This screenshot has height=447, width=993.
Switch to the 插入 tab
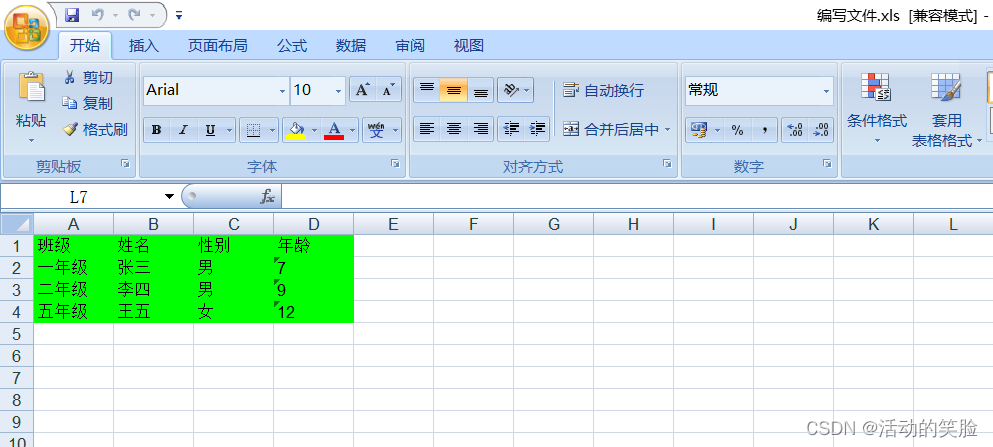[x=144, y=46]
